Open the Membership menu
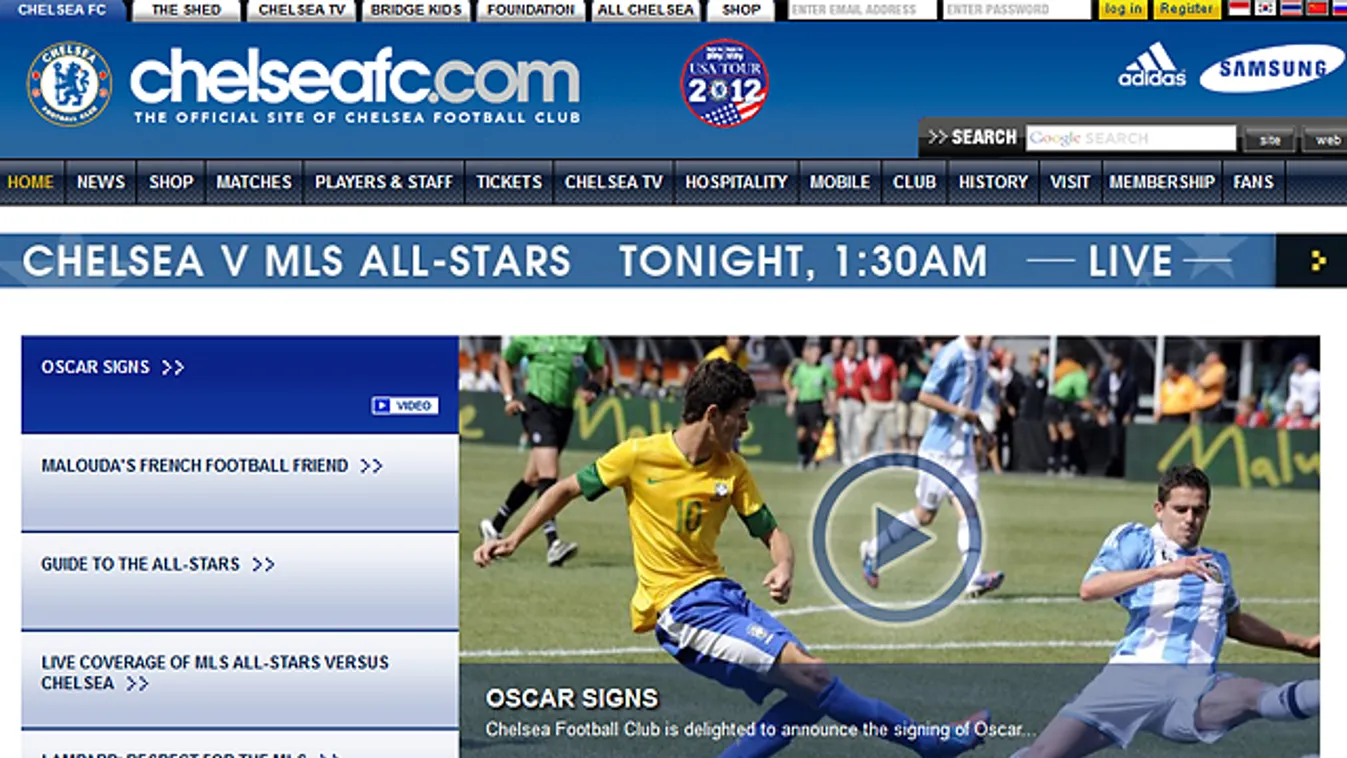Screen dimensions: 1347x758 pos(1162,182)
